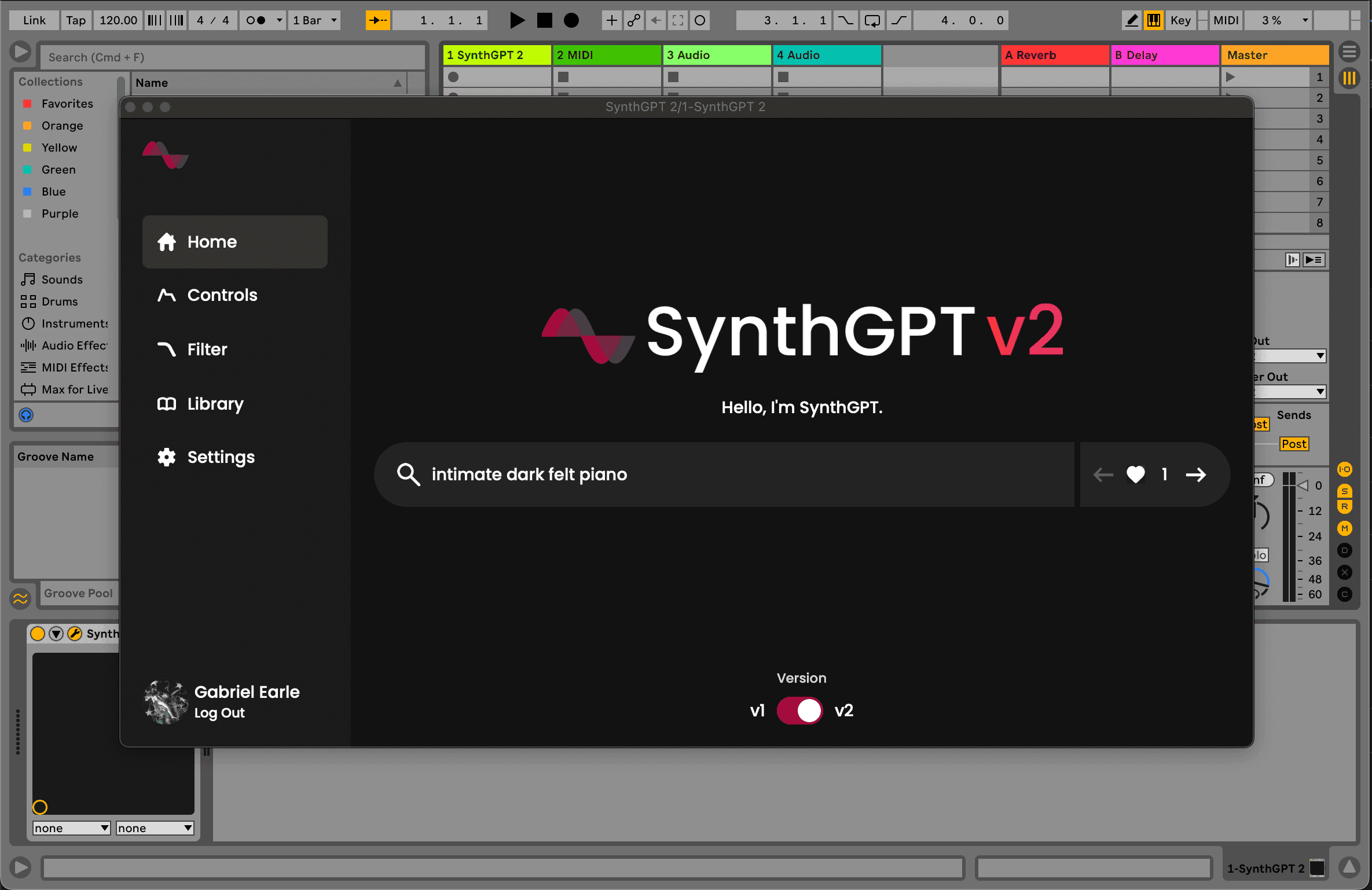
Task: Click the heart favorite icon in SynthGPT search bar
Action: 1136,475
